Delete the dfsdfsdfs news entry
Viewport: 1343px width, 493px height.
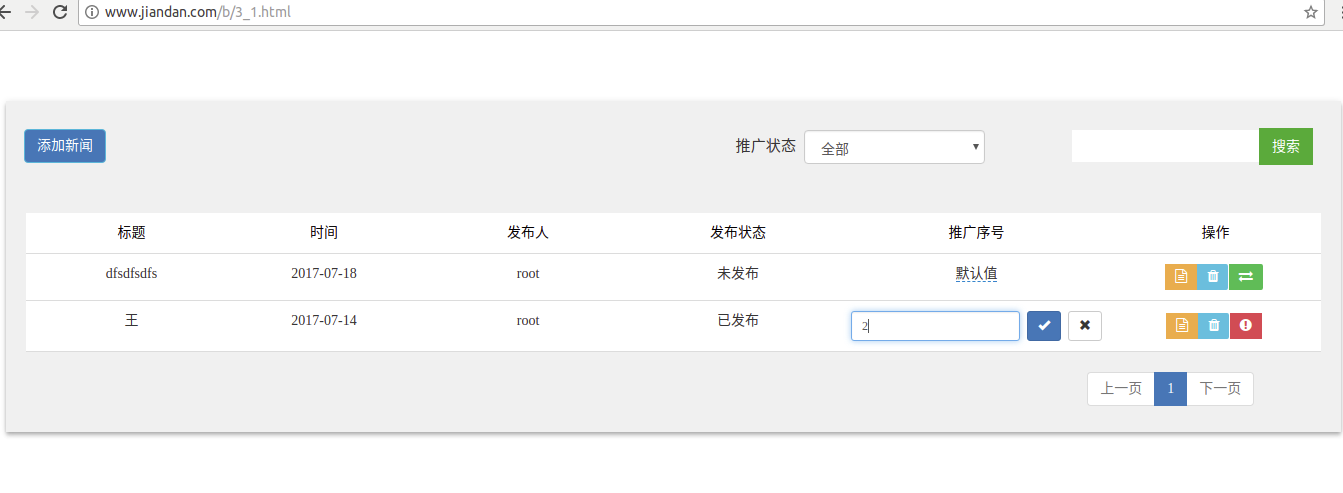(1213, 277)
